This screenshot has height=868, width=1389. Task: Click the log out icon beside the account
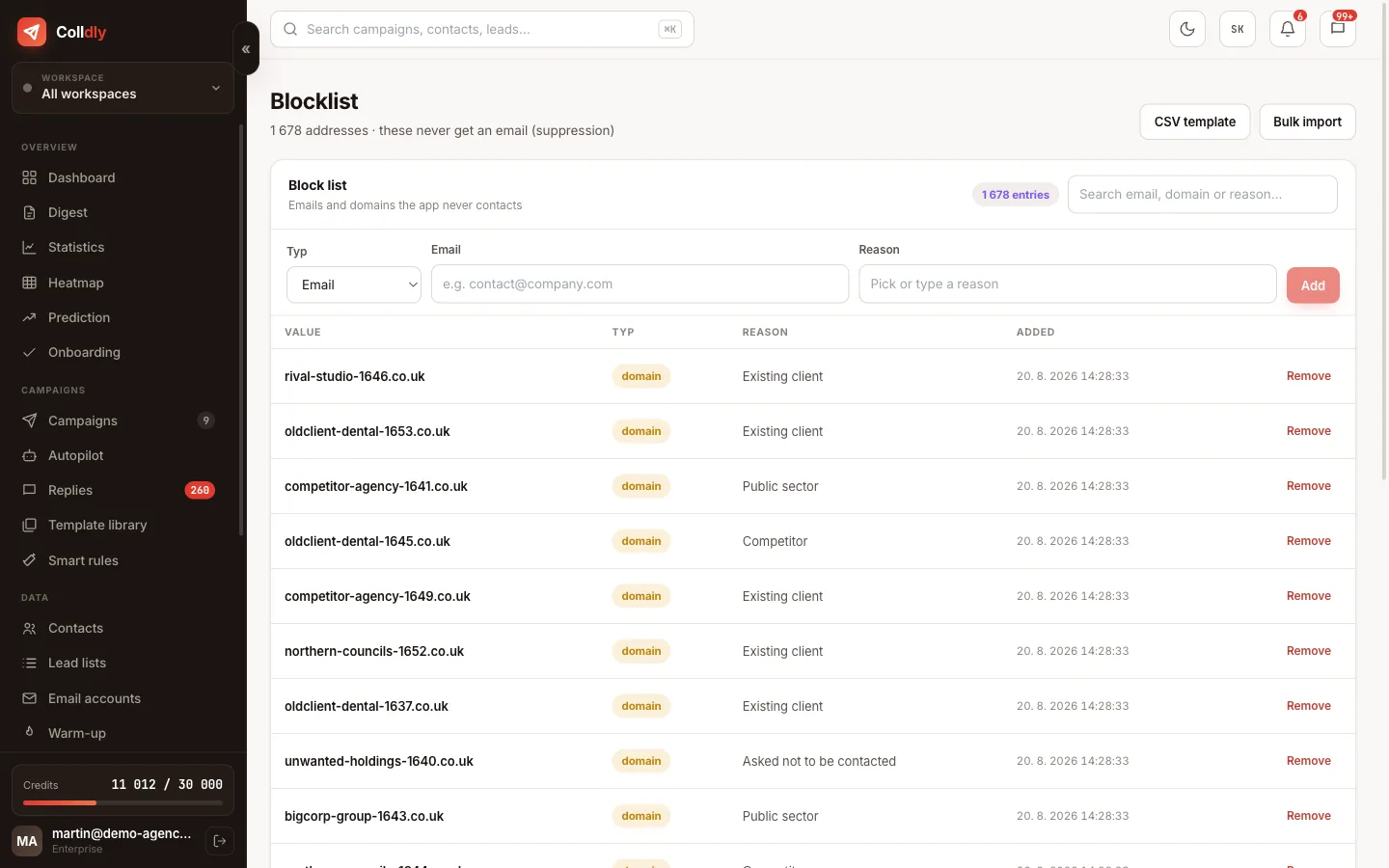[220, 841]
